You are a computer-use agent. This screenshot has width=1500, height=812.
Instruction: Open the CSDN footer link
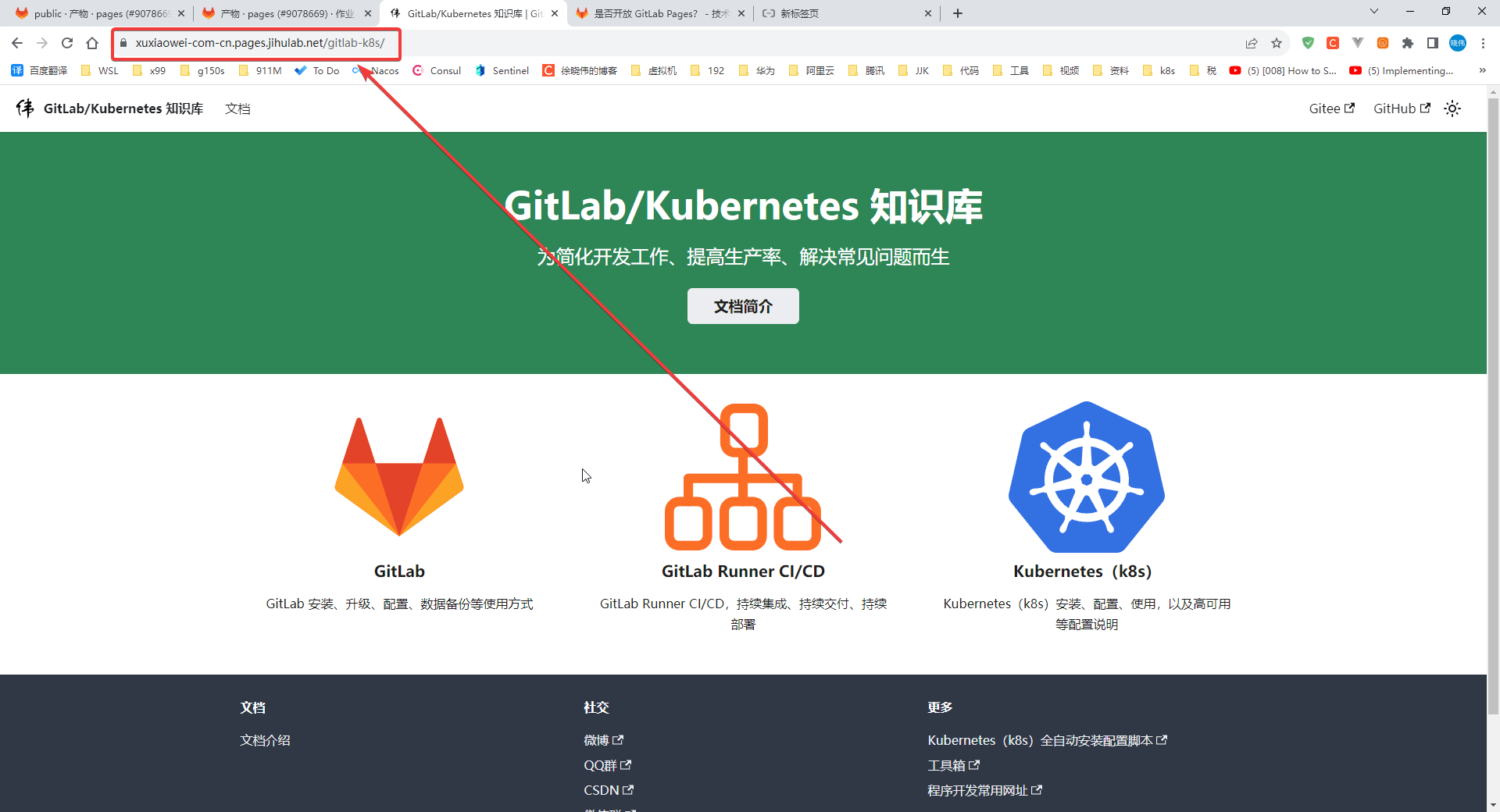[609, 790]
